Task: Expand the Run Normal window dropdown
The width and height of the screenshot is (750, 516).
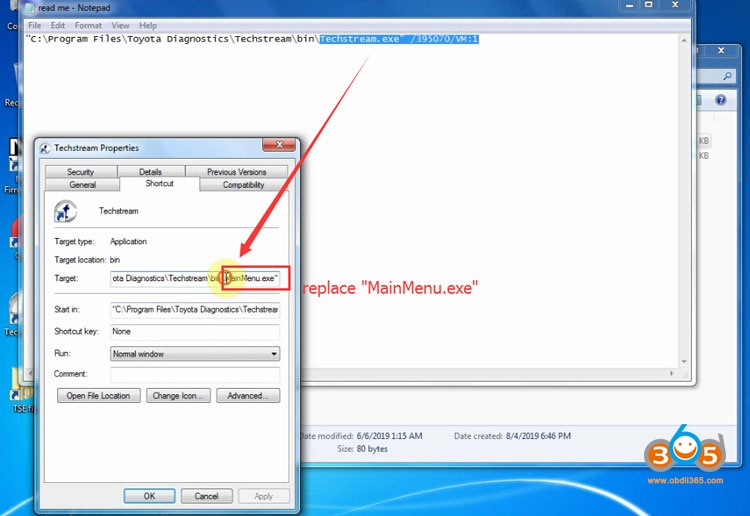Action: tap(195, 354)
